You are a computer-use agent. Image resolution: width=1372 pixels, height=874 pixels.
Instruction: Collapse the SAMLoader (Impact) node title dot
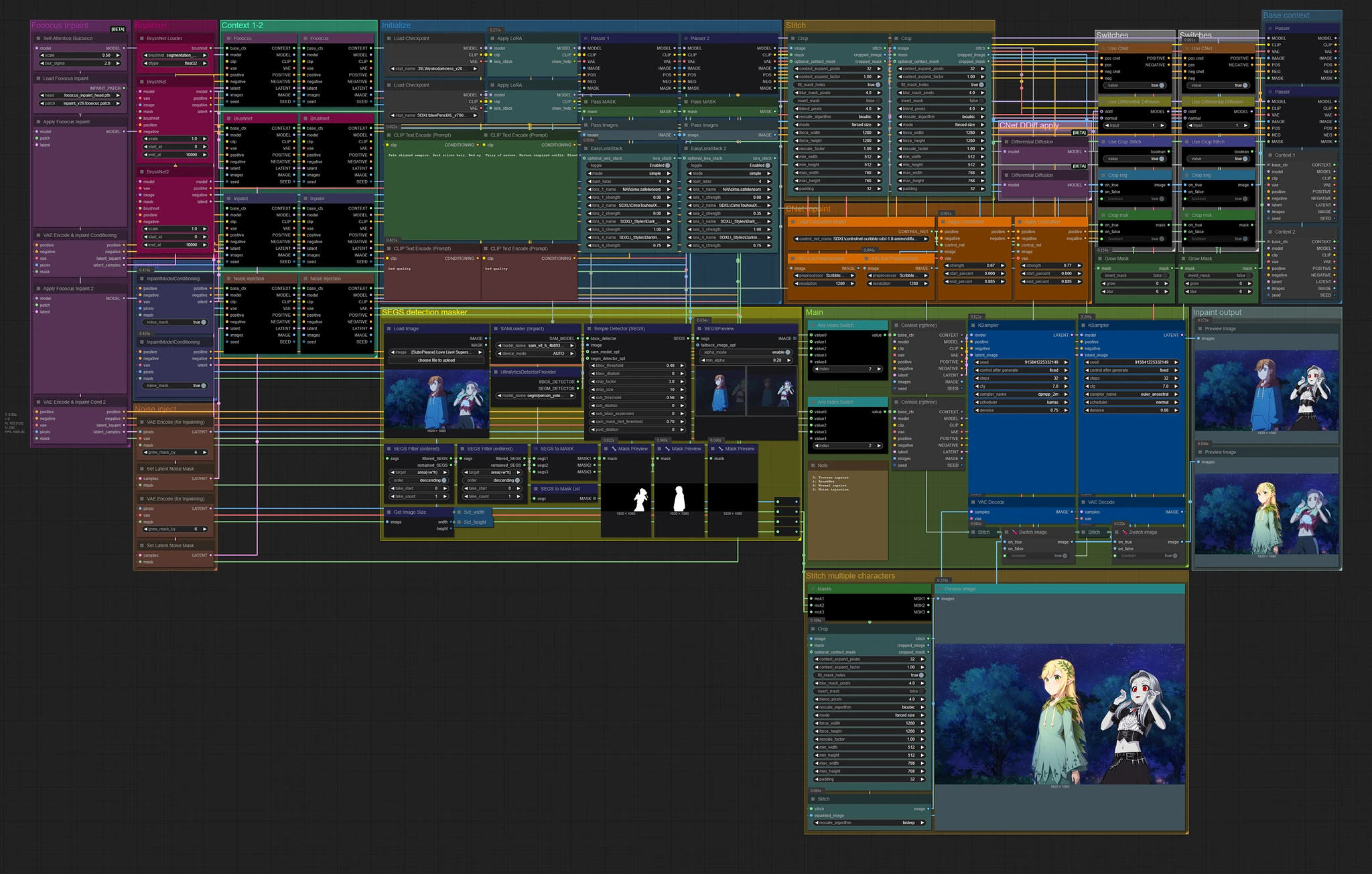[x=495, y=329]
